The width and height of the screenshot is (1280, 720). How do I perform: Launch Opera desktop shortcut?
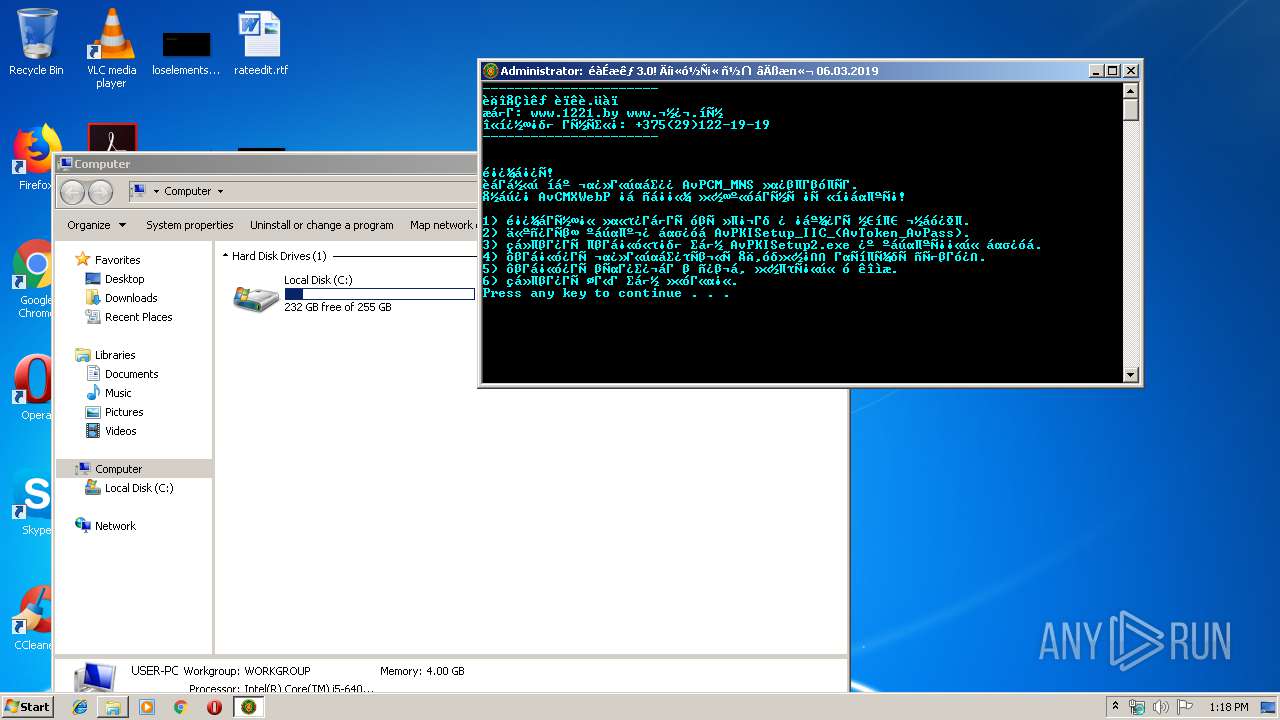point(33,388)
